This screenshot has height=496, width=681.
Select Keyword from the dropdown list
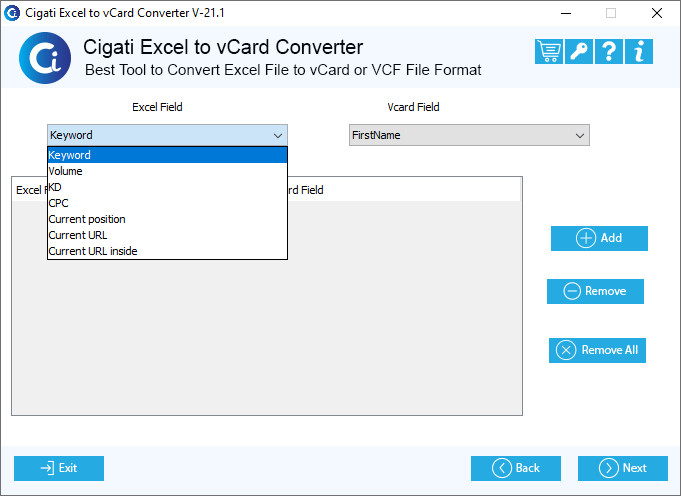tap(167, 155)
